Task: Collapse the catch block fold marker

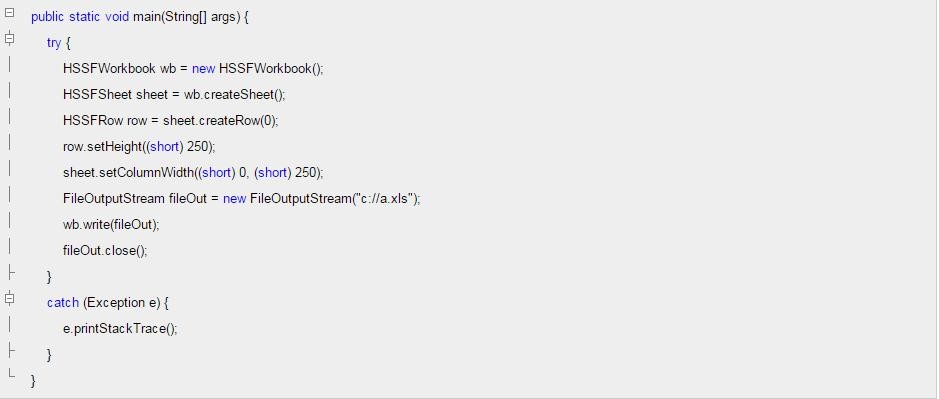Action: pyautogui.click(x=9, y=298)
